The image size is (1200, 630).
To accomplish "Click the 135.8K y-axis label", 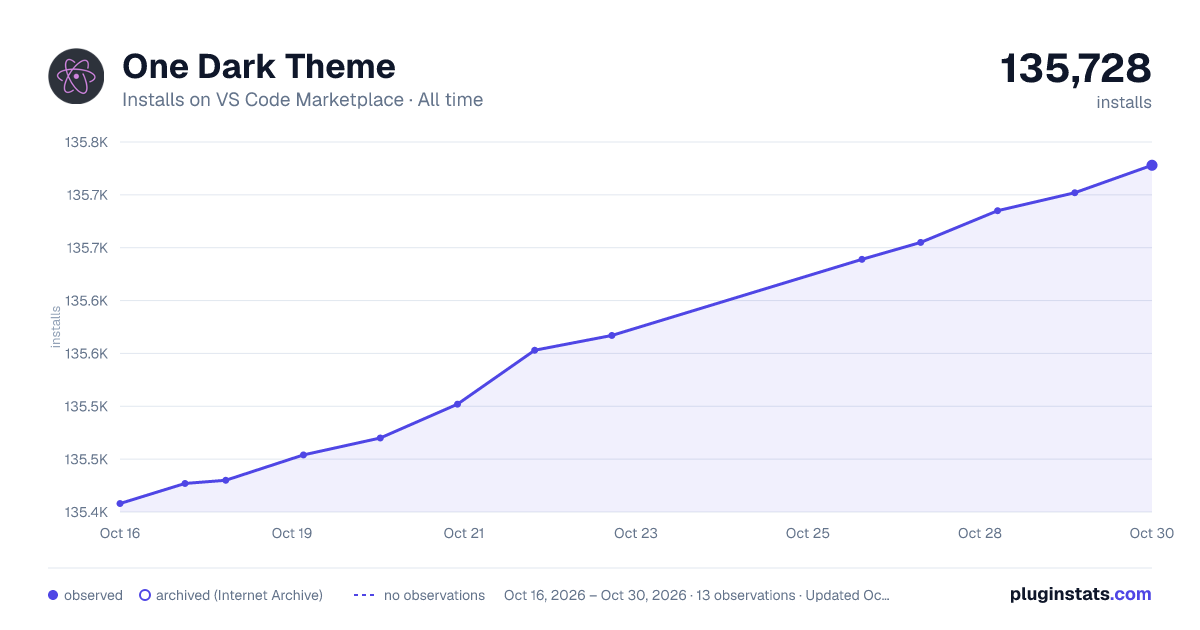I will pyautogui.click(x=87, y=142).
